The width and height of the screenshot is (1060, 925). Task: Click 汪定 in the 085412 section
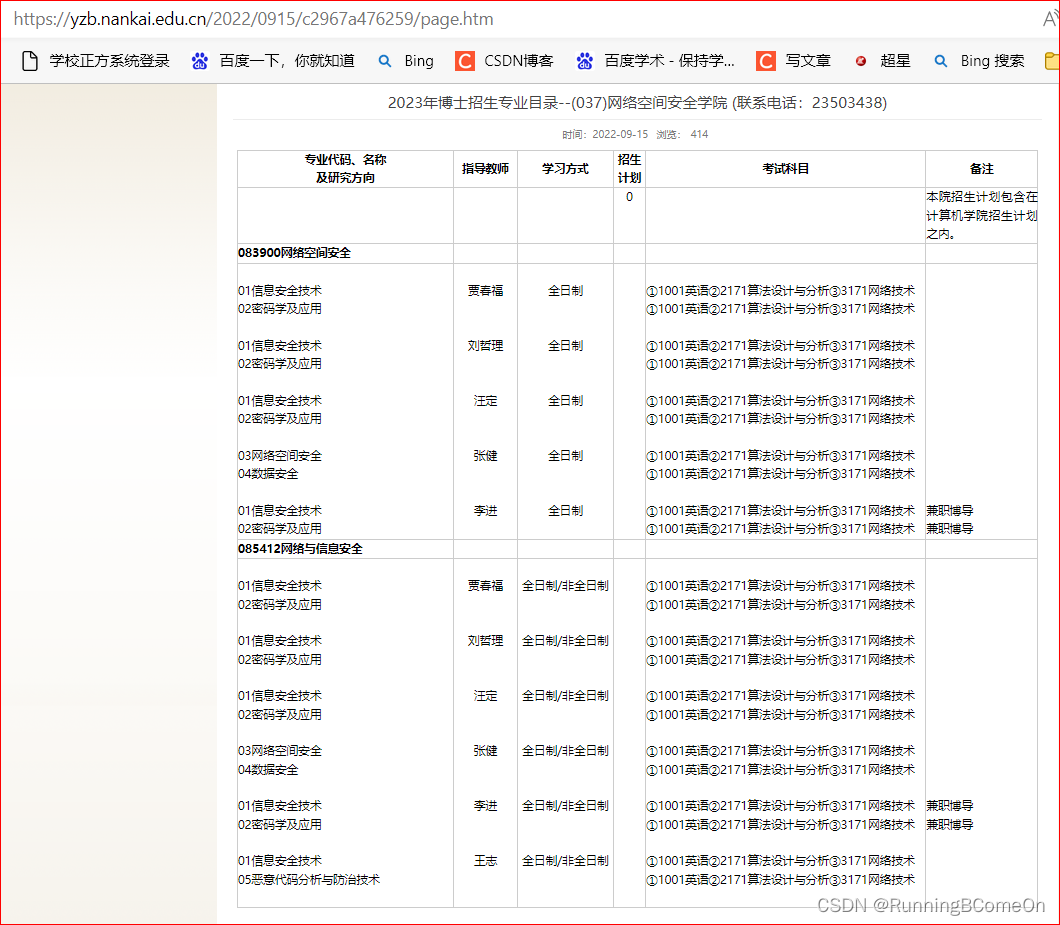485,696
